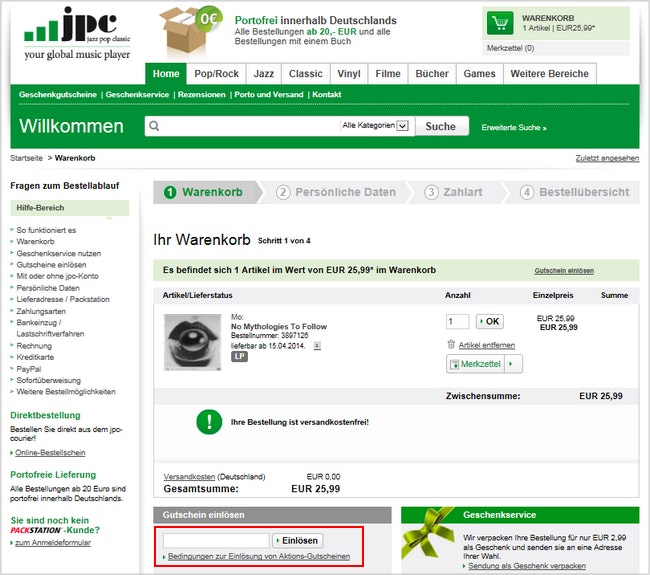Click the Gutschein einlösen link in green bar
The height and width of the screenshot is (575, 650).
coord(564,270)
